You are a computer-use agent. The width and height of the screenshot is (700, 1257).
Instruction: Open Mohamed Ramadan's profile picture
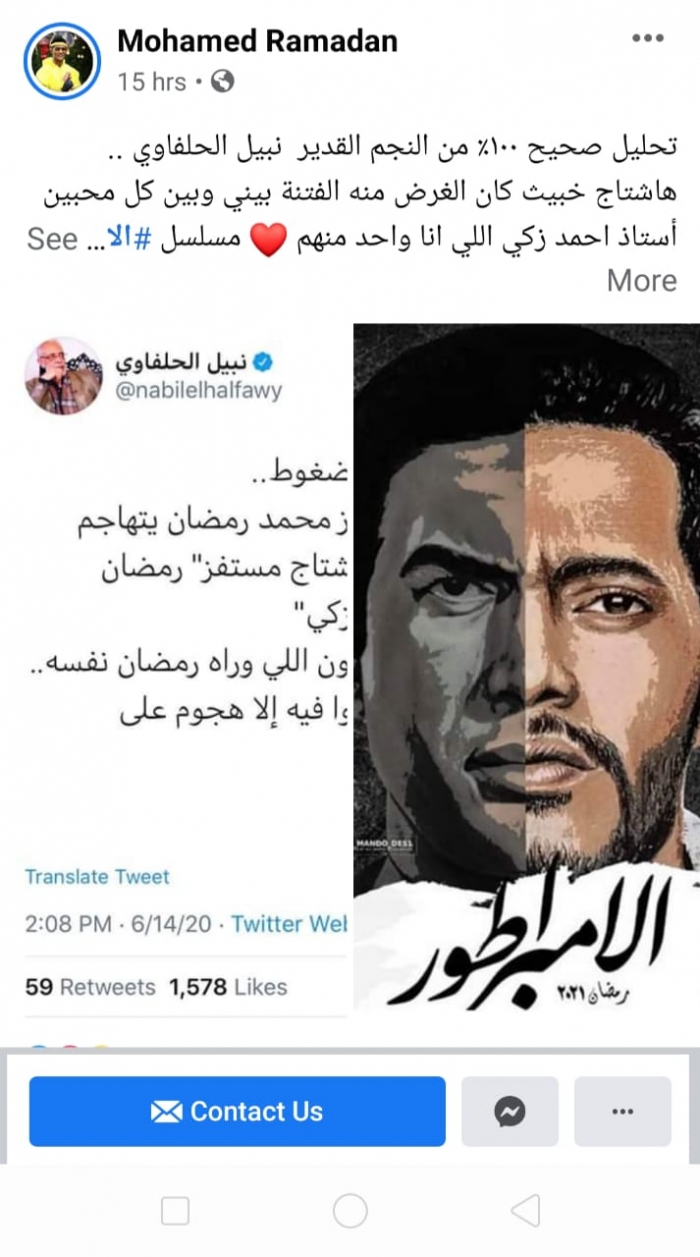point(62,61)
